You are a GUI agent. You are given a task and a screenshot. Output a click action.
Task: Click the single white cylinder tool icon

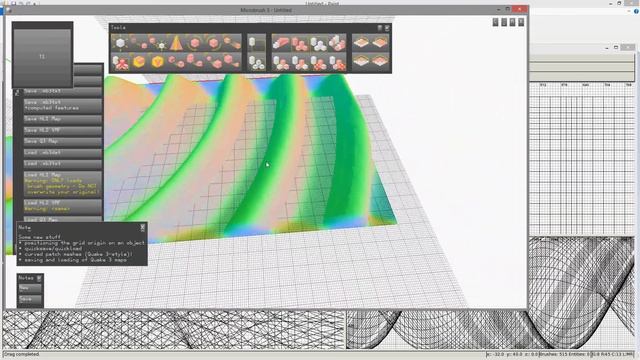pyautogui.click(x=256, y=43)
